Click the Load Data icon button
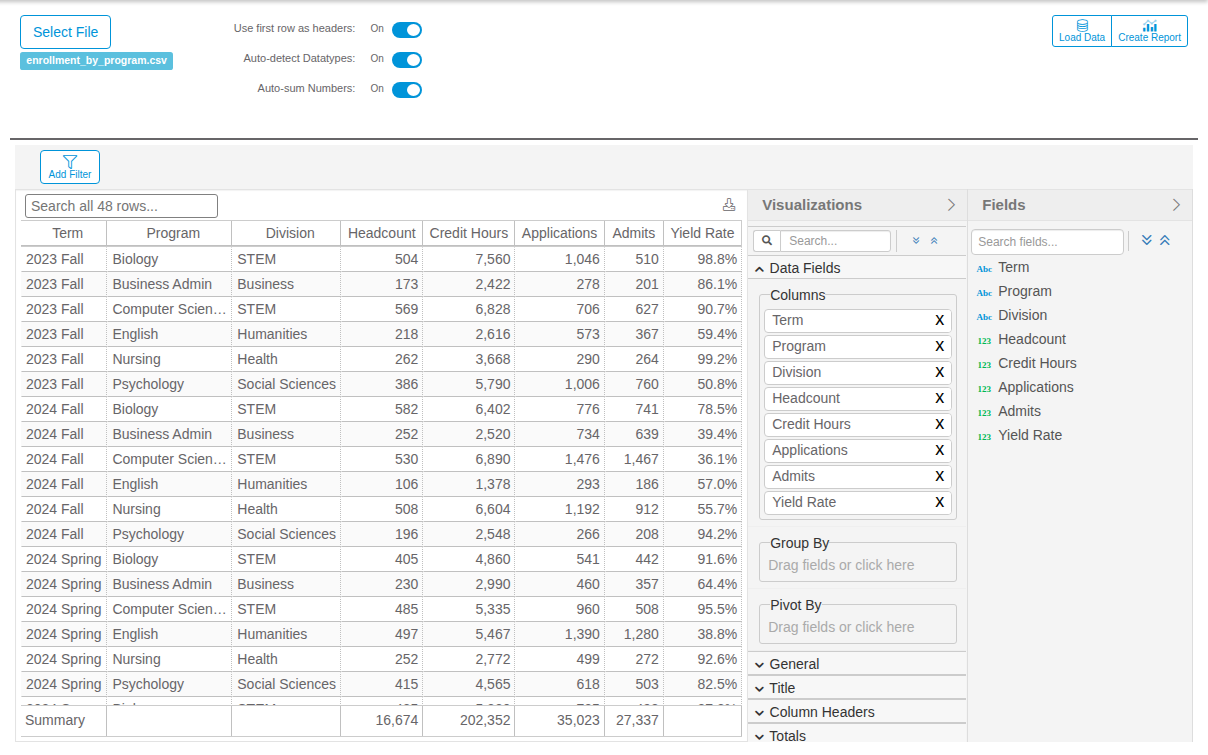 (1082, 31)
